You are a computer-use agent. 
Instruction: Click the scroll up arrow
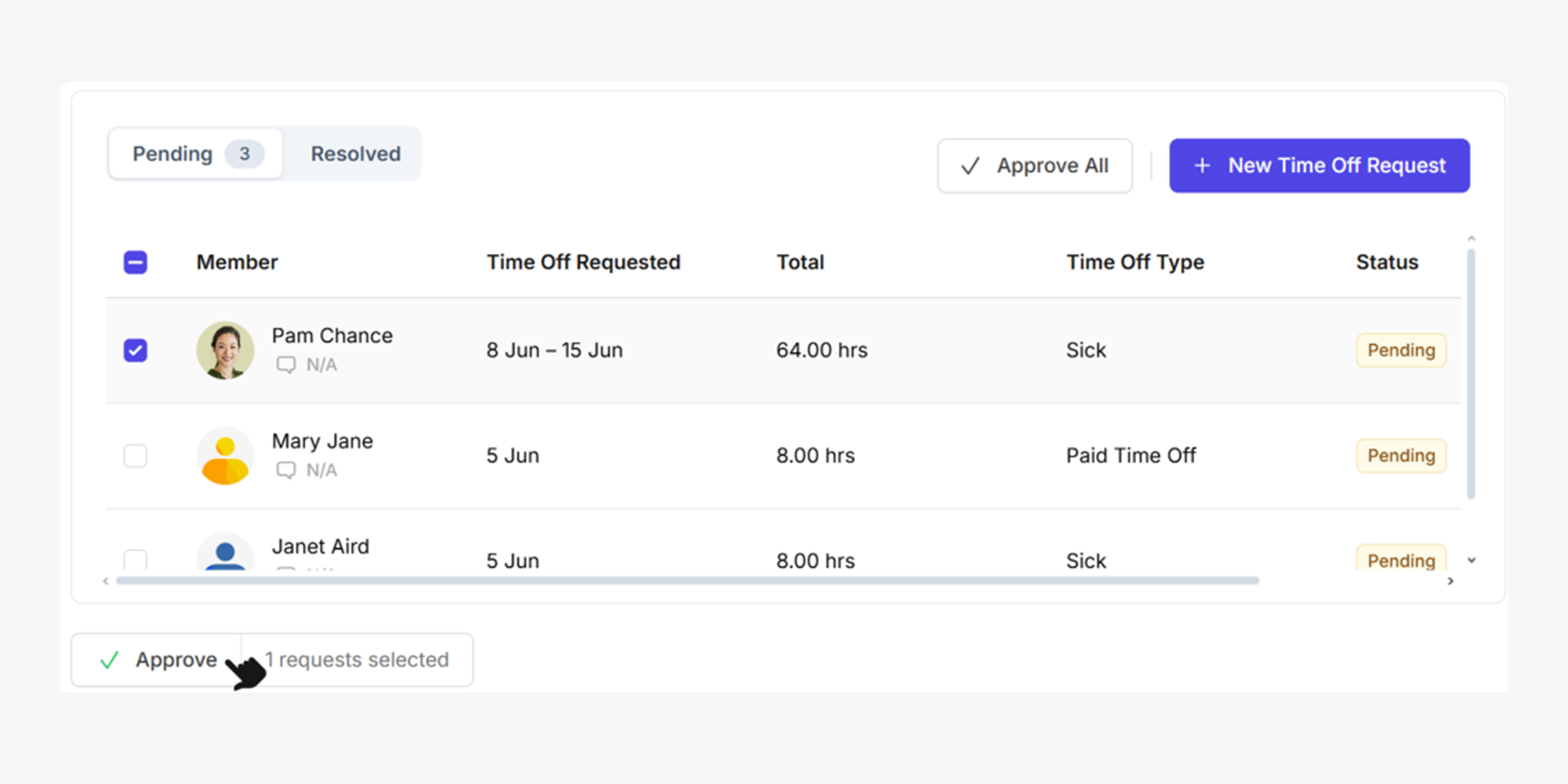tap(1472, 238)
